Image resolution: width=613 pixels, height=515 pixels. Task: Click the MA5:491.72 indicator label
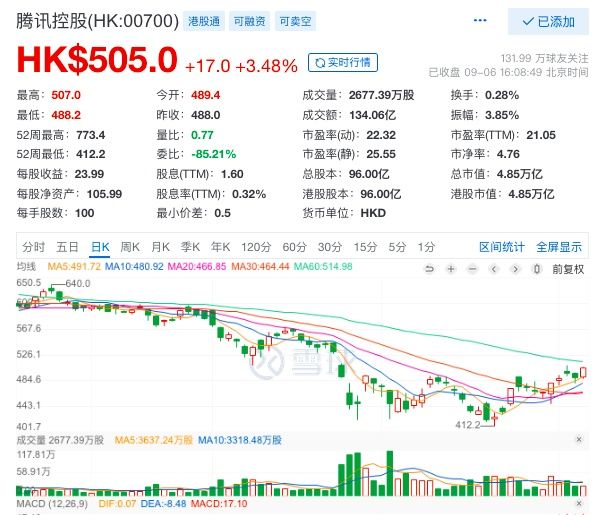(74, 267)
